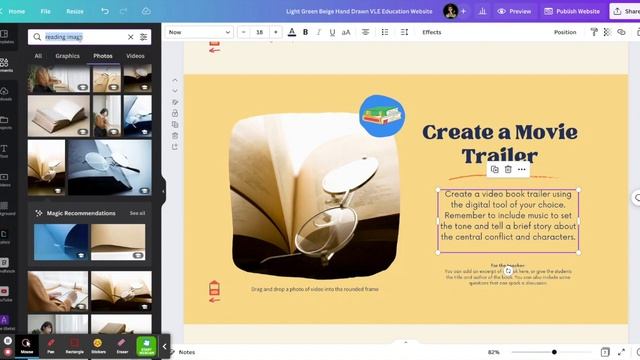This screenshot has width=640, height=360.
Task: Select the large glasses-on-book blue photo
Action: [x=110, y=168]
